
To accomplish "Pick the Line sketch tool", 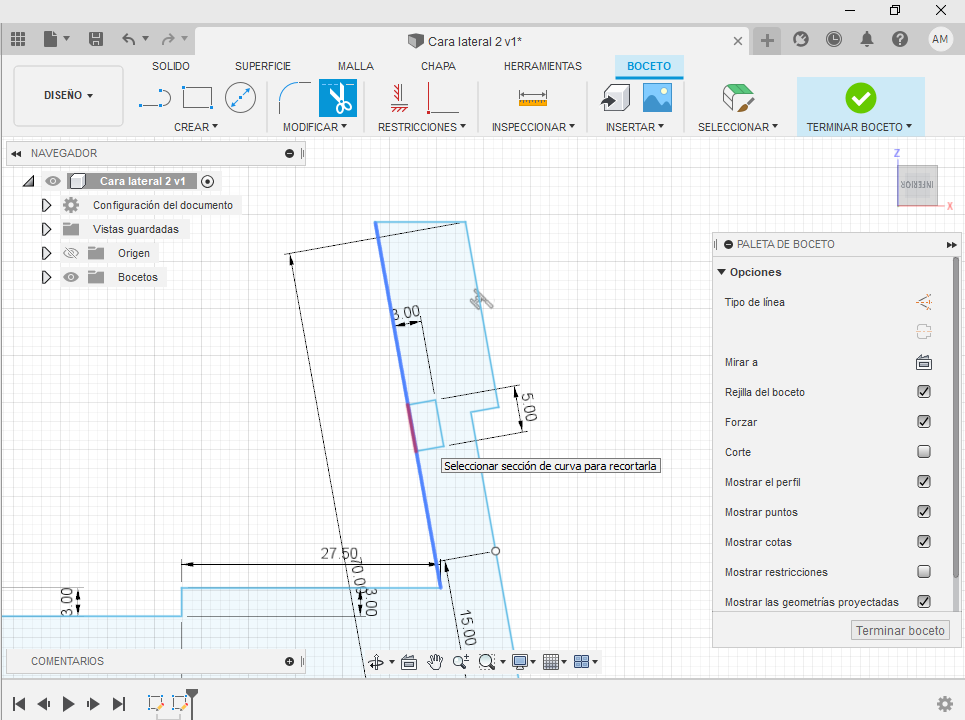I will 154,98.
